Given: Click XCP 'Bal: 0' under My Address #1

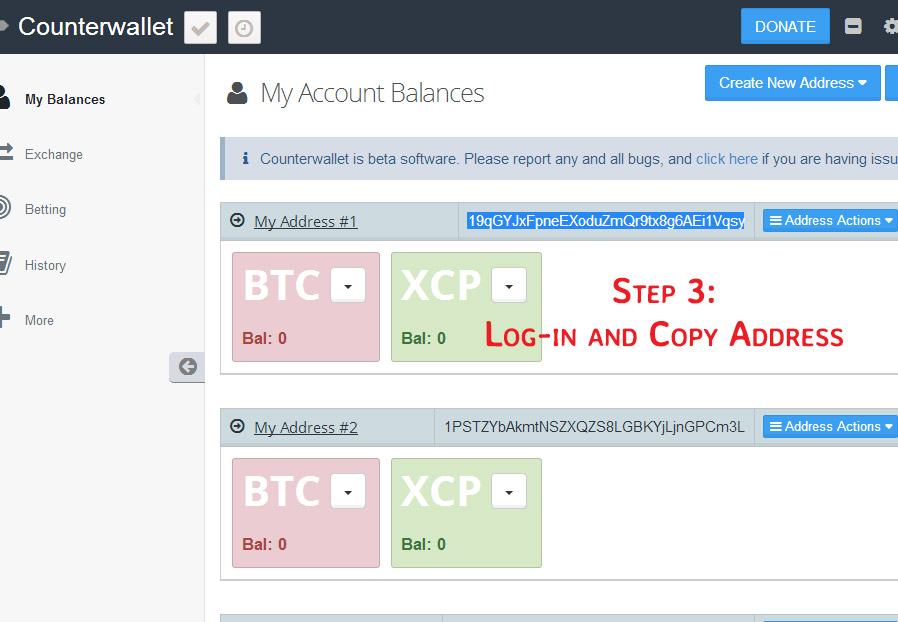Looking at the screenshot, I should click(423, 338).
